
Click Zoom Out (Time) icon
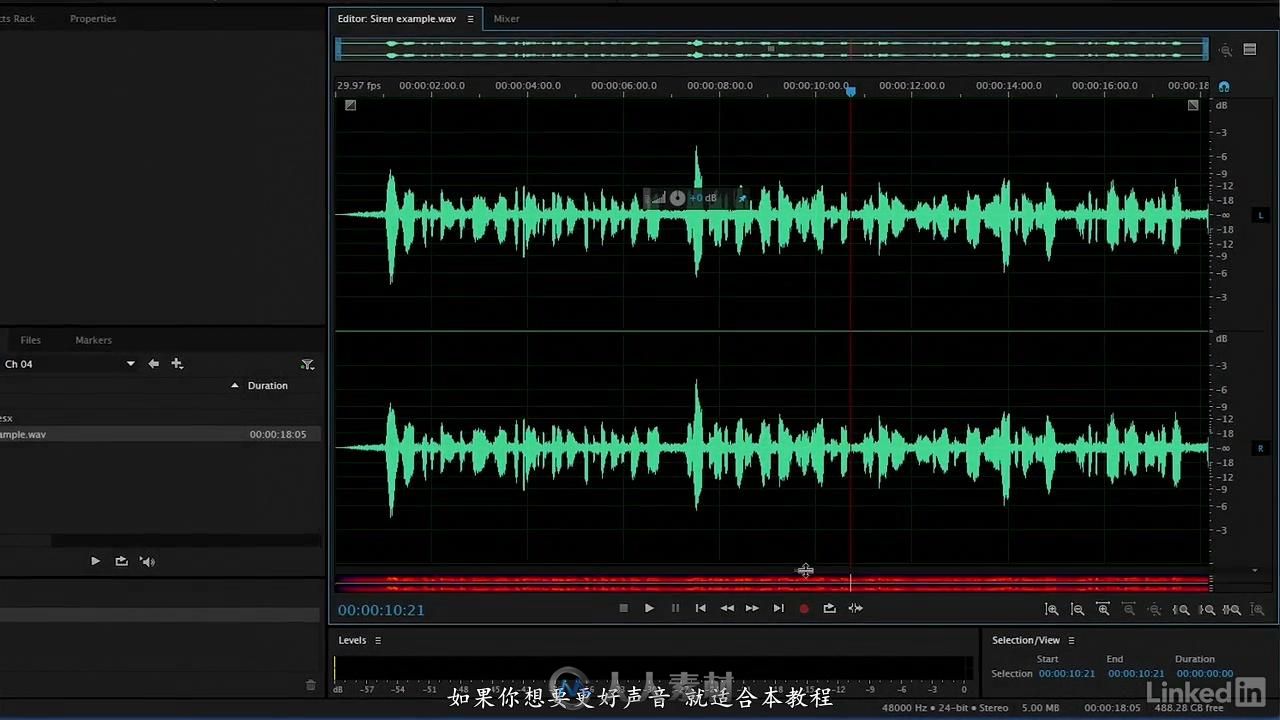point(1129,609)
